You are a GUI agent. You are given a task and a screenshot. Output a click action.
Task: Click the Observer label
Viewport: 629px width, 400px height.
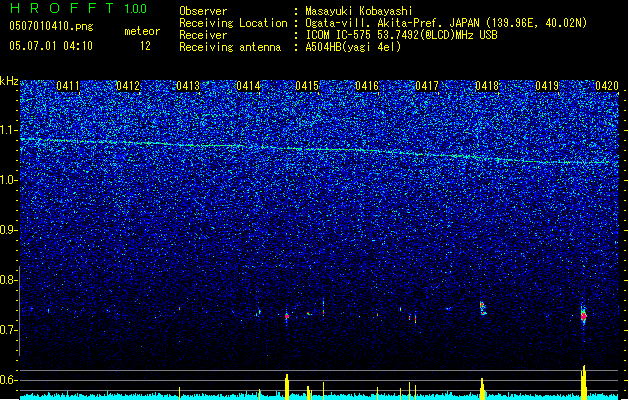[x=203, y=11]
